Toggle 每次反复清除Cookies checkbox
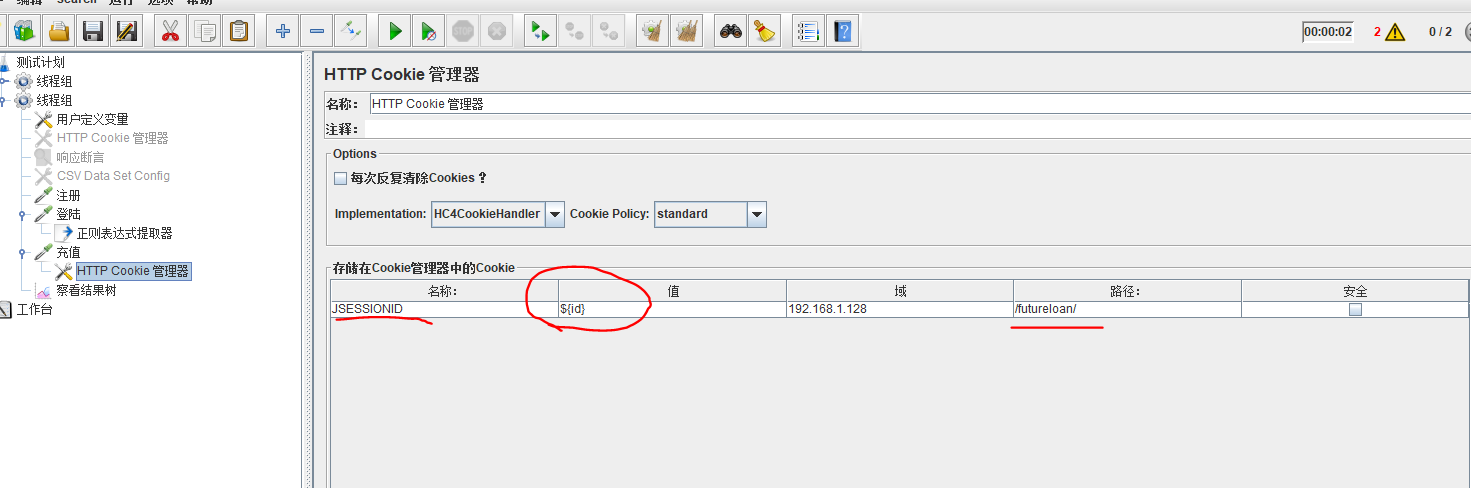Screen dimensions: 1471x488 [x=340, y=178]
